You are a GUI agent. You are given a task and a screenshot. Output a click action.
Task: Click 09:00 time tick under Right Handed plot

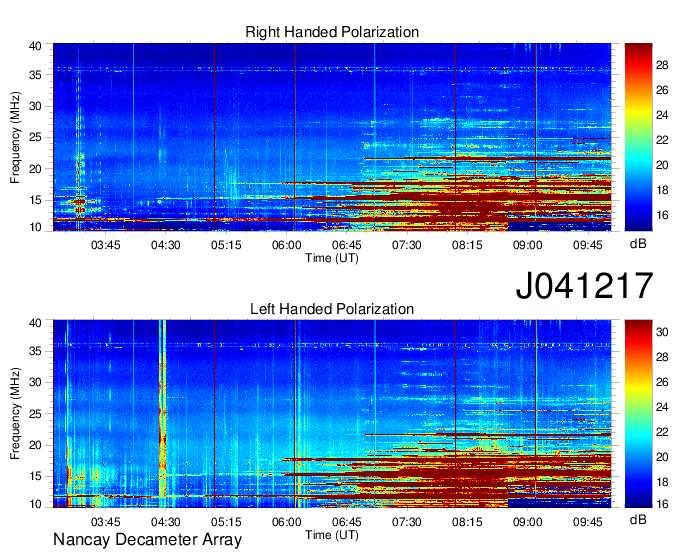pyautogui.click(x=527, y=245)
